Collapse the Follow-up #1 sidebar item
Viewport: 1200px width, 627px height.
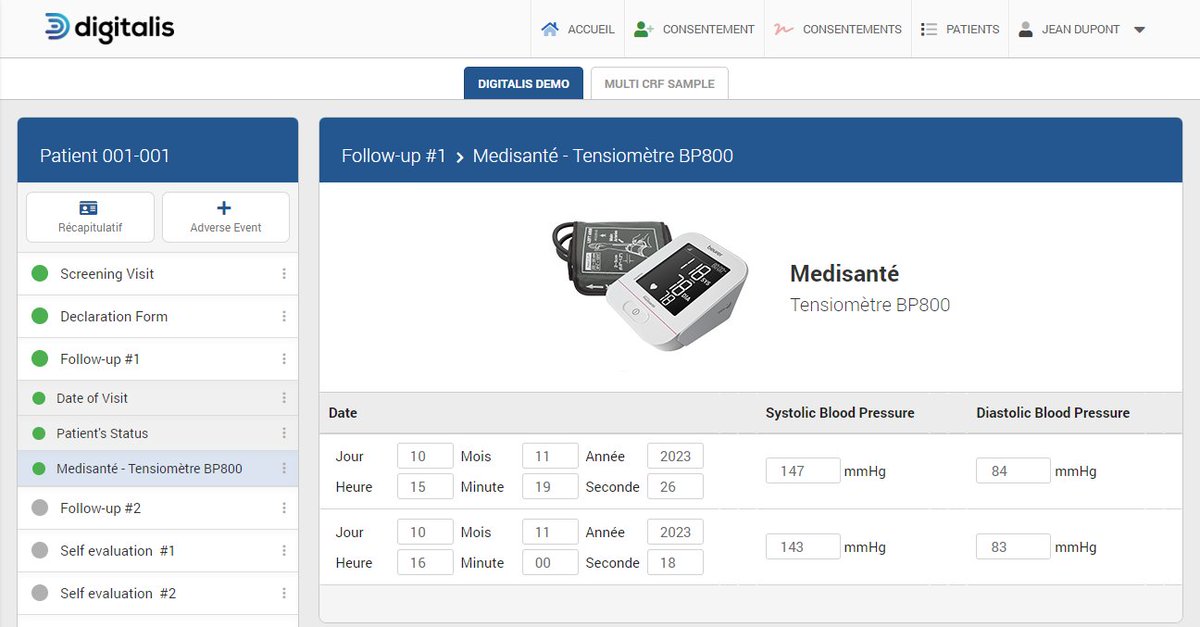pos(158,359)
